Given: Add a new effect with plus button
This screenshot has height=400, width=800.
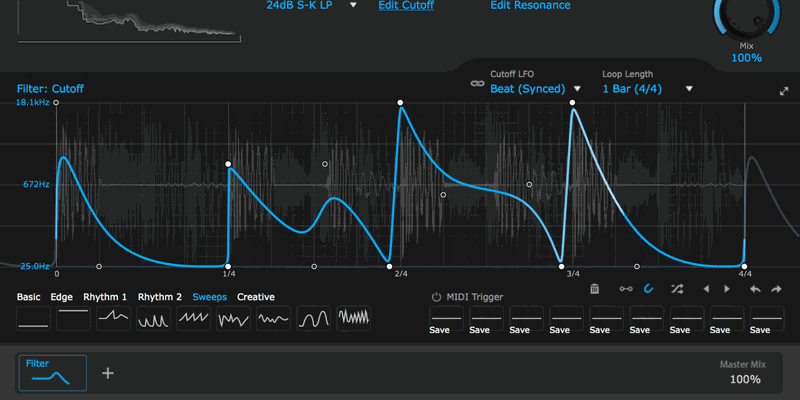Looking at the screenshot, I should [x=108, y=373].
